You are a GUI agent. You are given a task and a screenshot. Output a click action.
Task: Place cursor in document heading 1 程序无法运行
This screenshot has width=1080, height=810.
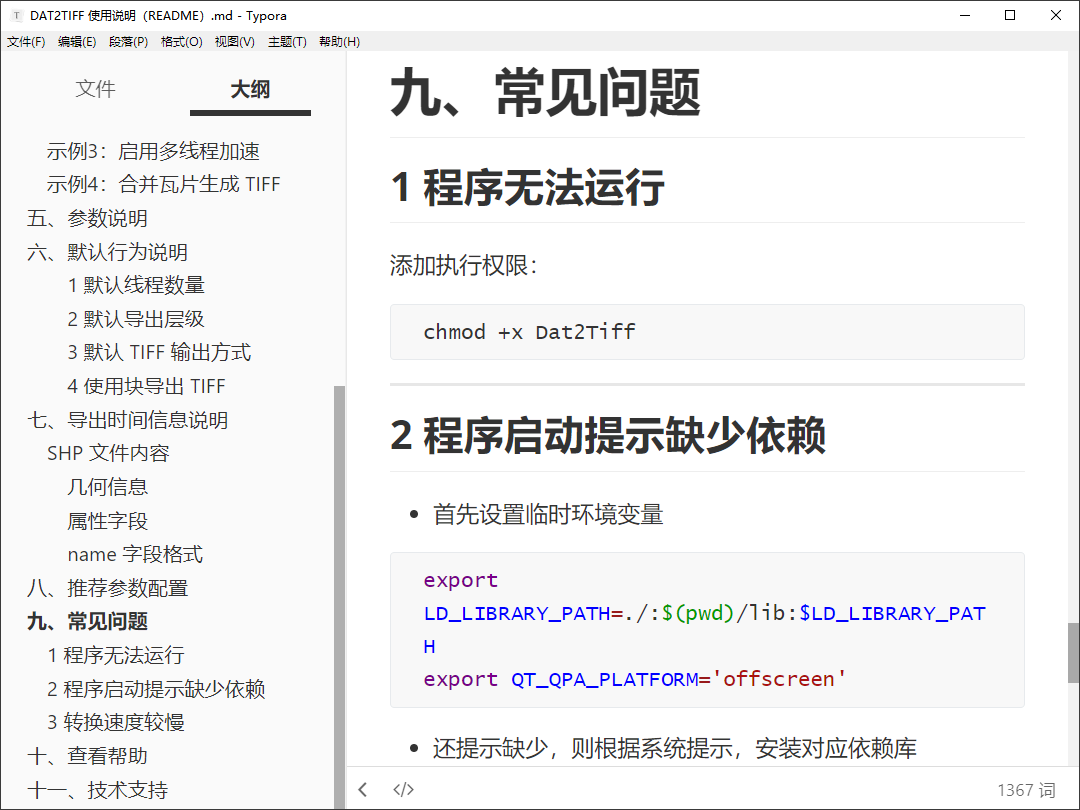pos(527,187)
